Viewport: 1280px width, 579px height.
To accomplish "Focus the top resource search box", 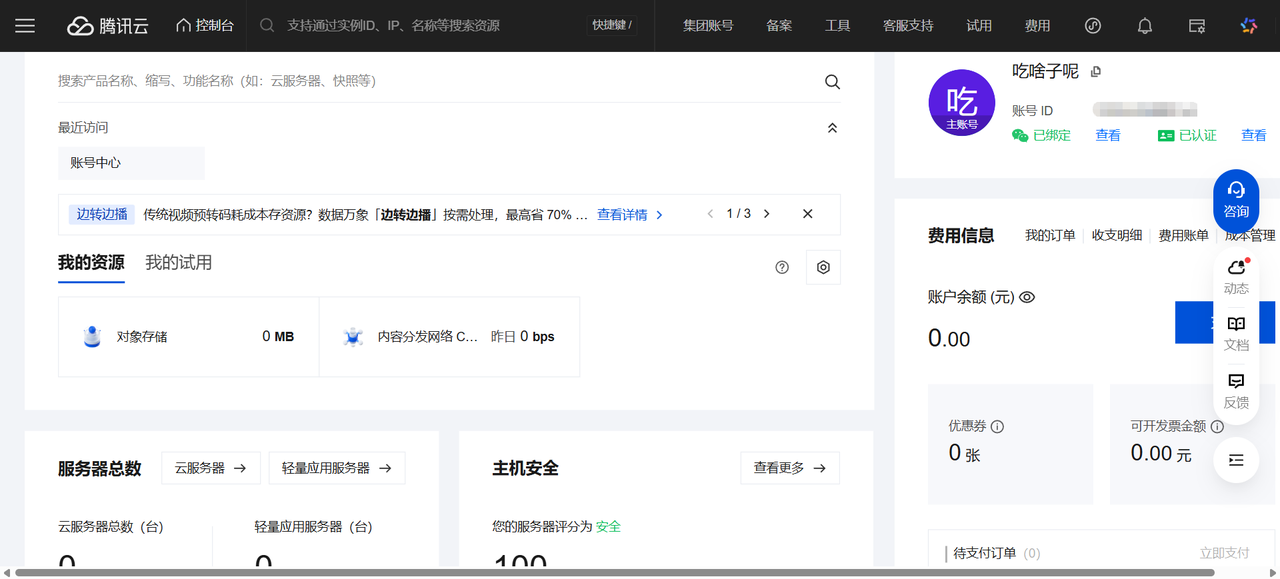I will point(419,26).
